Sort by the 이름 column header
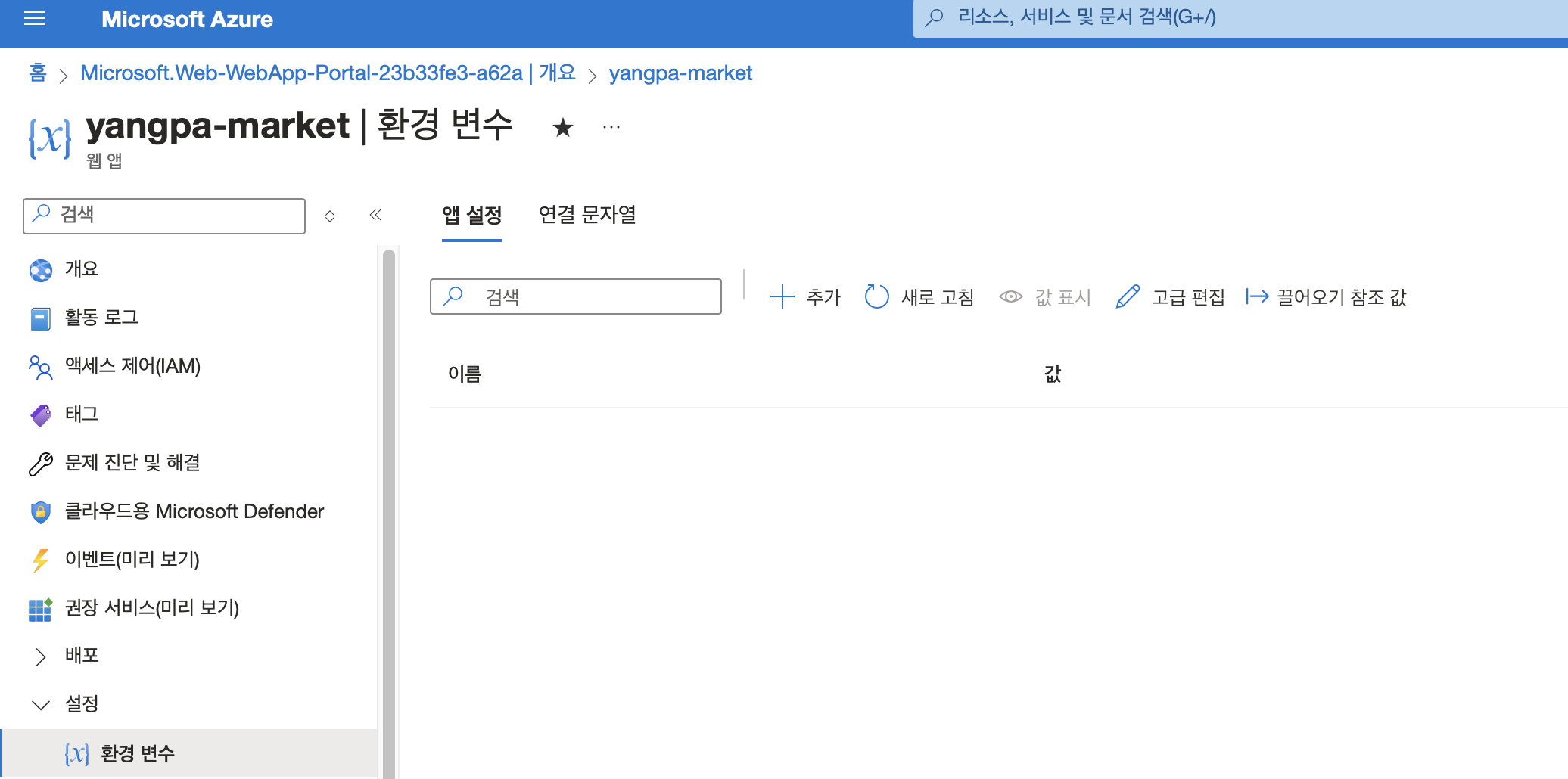 [x=465, y=374]
